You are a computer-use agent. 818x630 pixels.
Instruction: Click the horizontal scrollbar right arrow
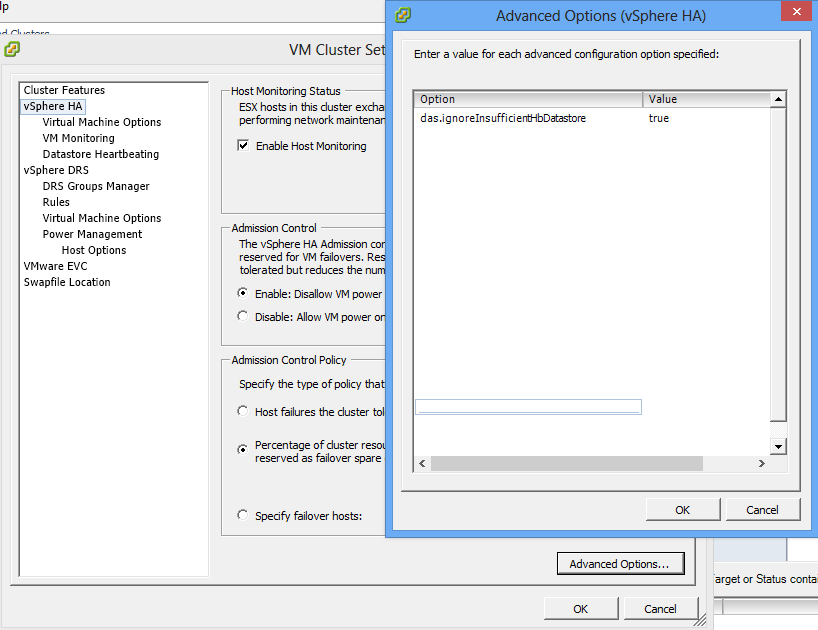[x=761, y=464]
